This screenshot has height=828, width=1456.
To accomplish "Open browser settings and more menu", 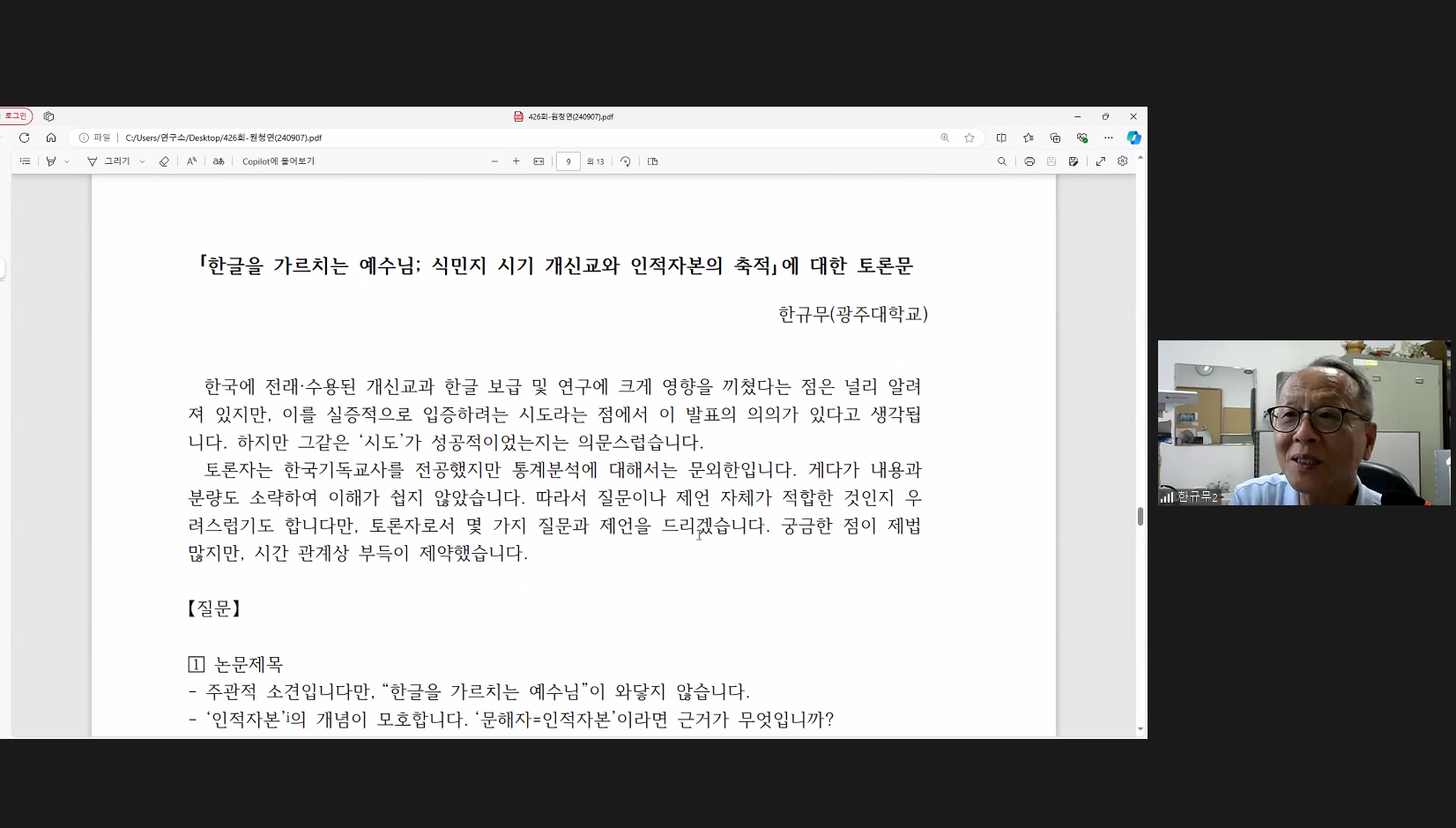I will [x=1109, y=138].
